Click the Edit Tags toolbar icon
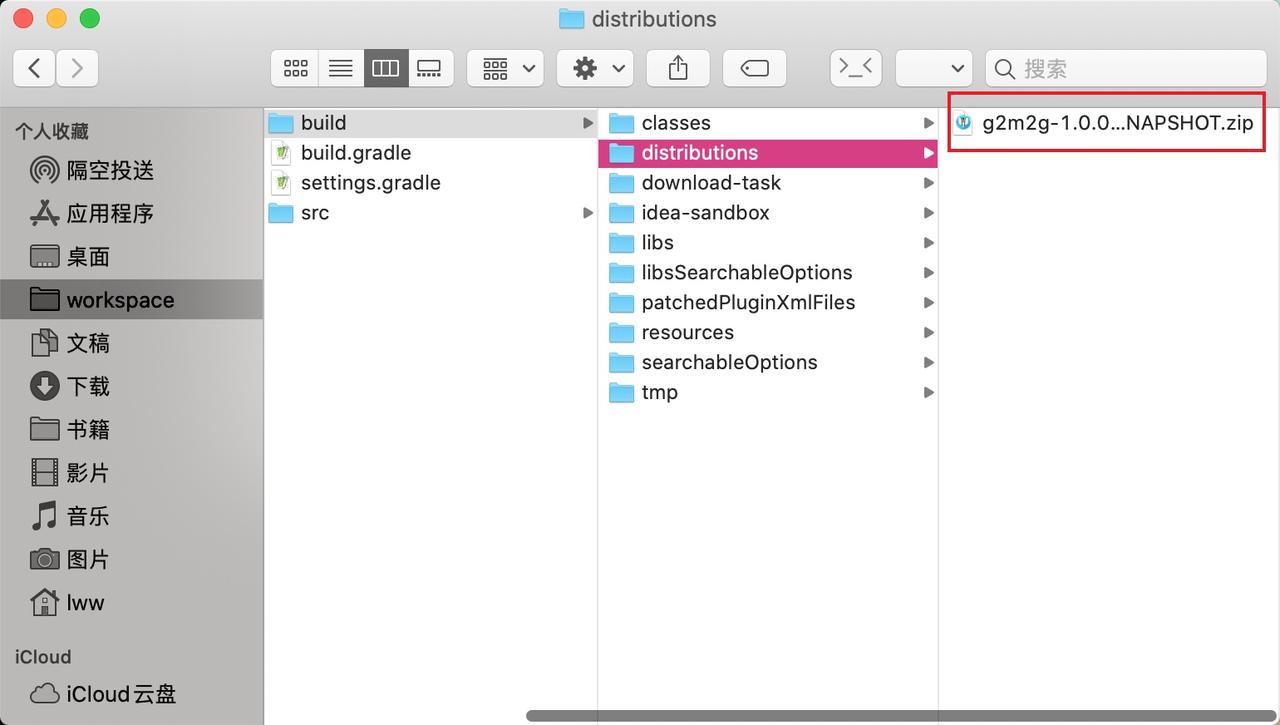 coord(754,68)
